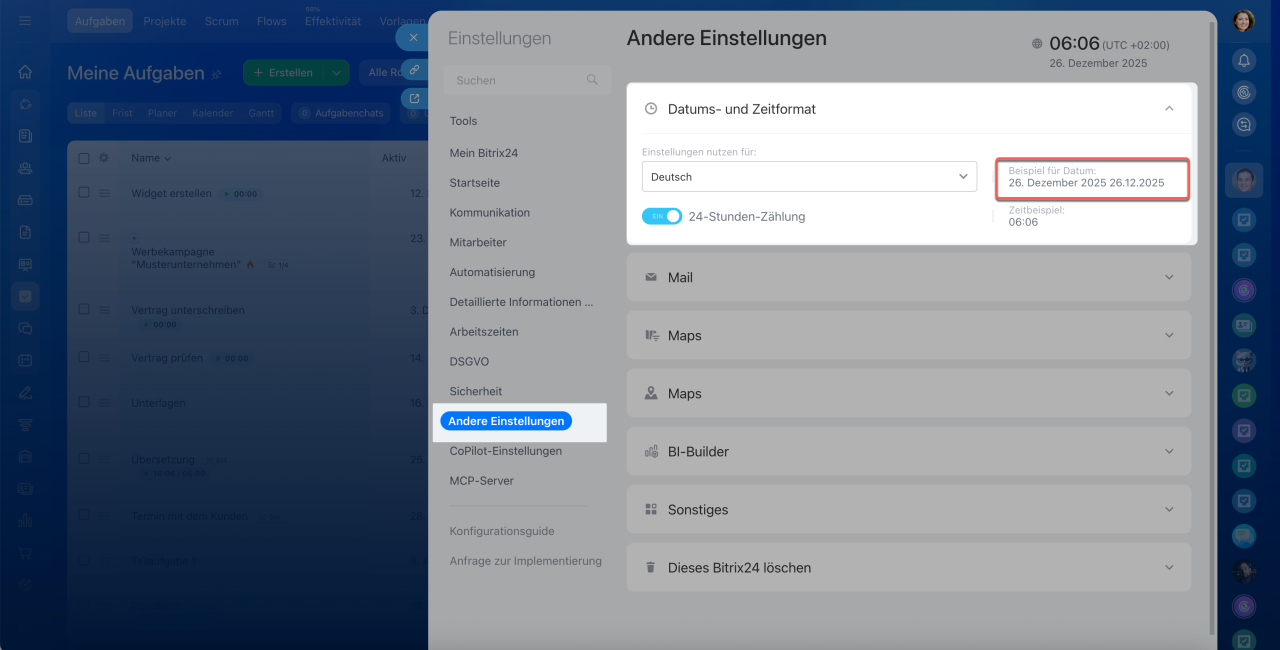Open the bar chart icon in left sidebar
Viewport: 1280px width, 650px height.
[25, 520]
